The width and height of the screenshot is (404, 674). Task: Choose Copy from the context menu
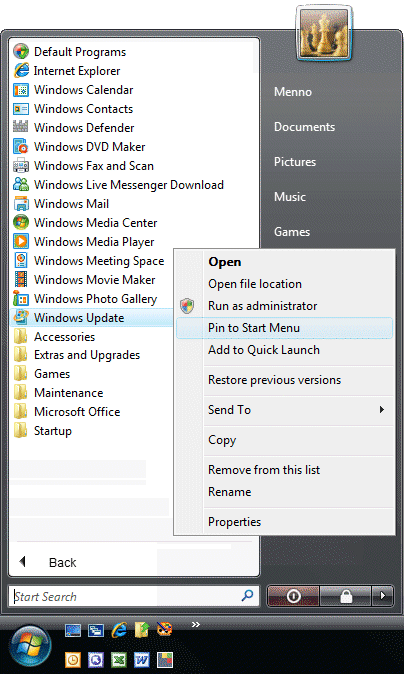tap(284, 440)
